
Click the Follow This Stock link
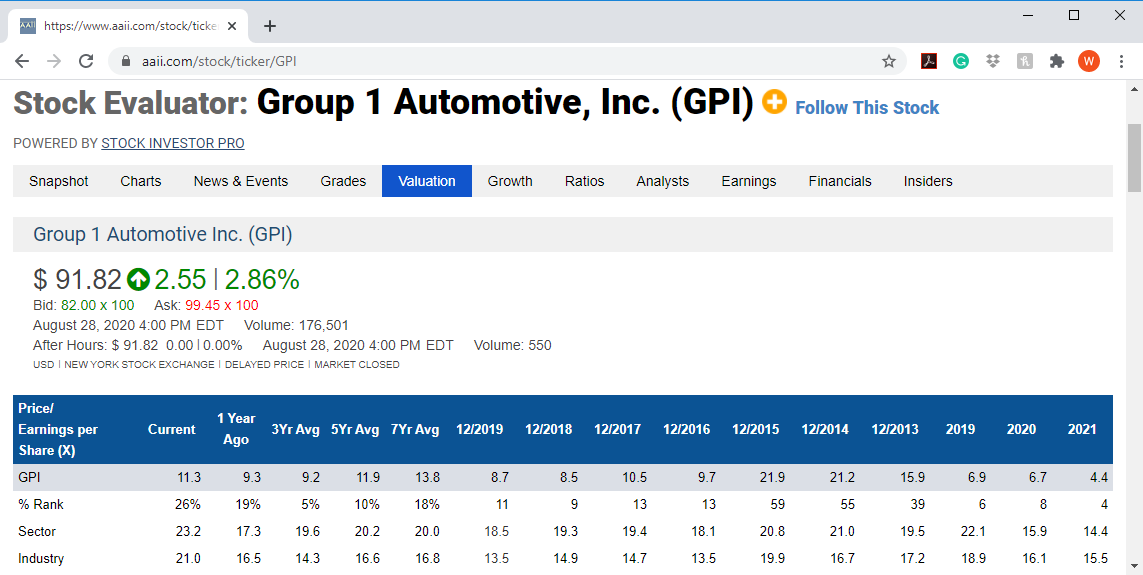coord(867,108)
